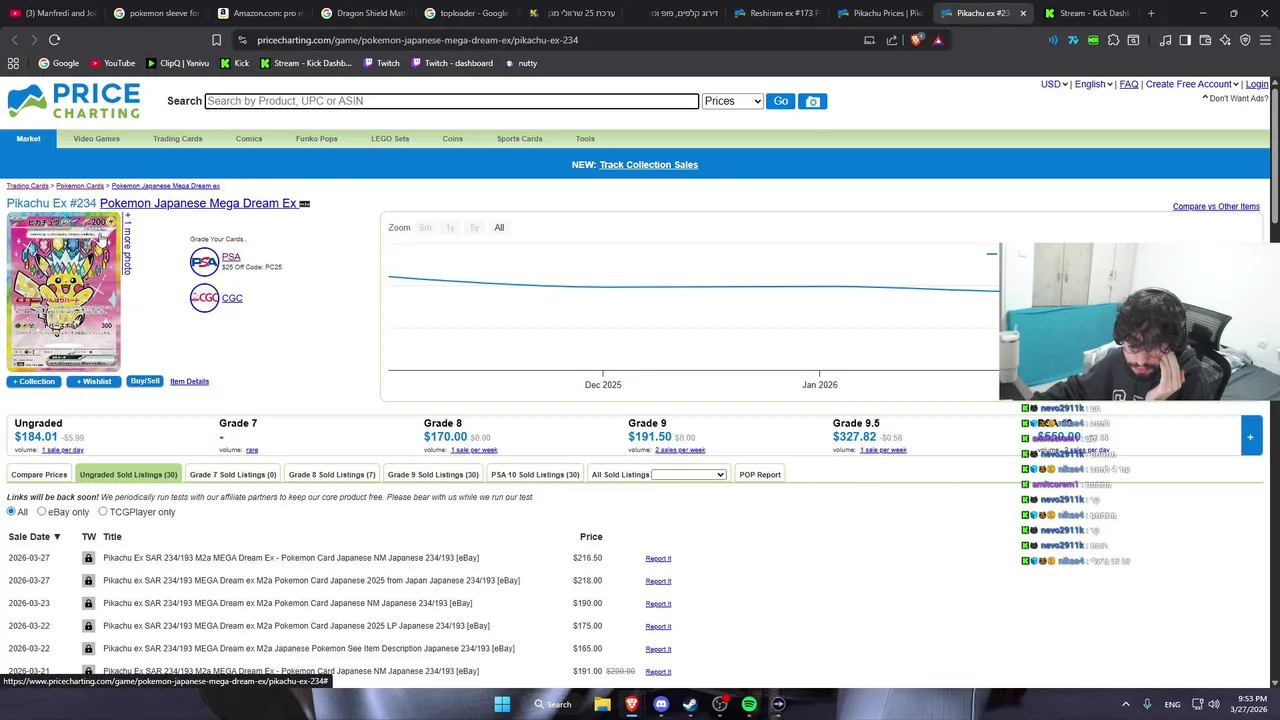
Task: Click the + Wishlist button
Action: [94, 382]
